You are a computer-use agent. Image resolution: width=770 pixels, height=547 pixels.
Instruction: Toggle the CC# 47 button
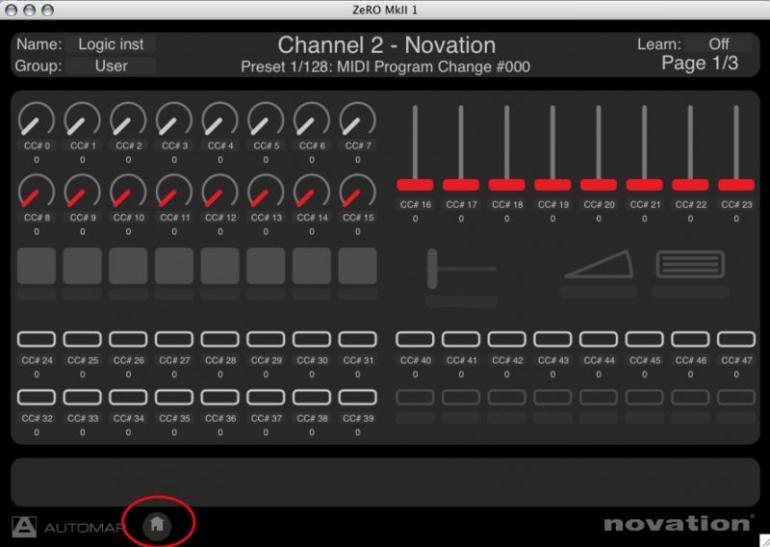pos(736,339)
